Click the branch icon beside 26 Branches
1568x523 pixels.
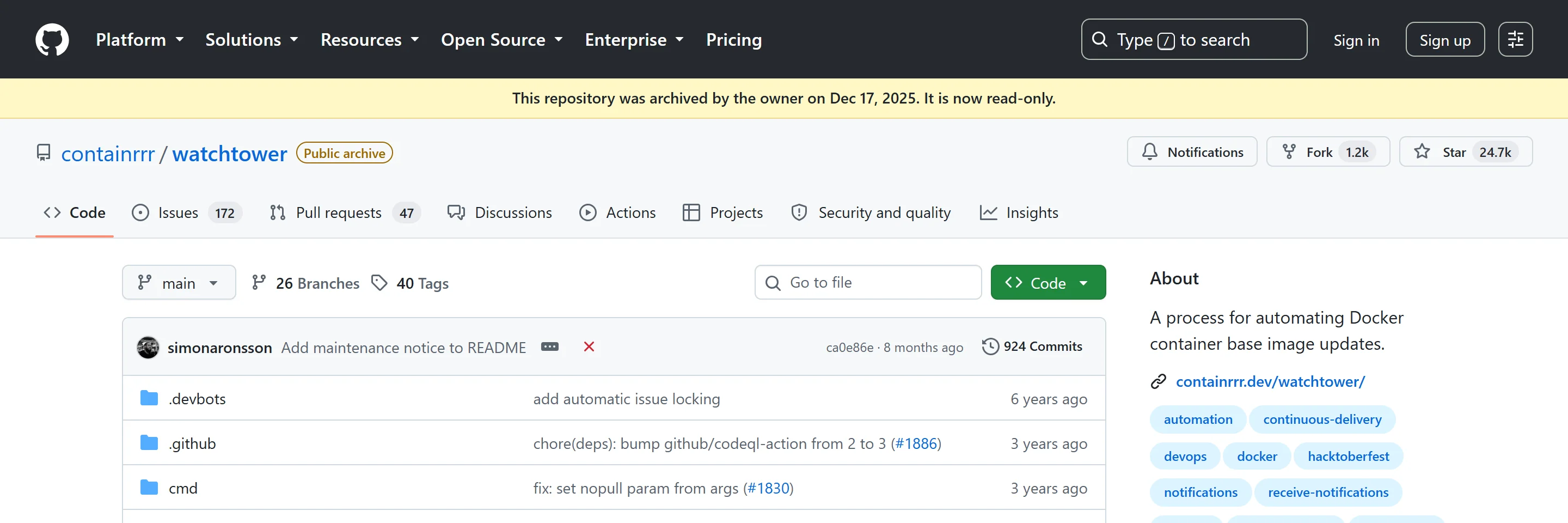point(259,283)
